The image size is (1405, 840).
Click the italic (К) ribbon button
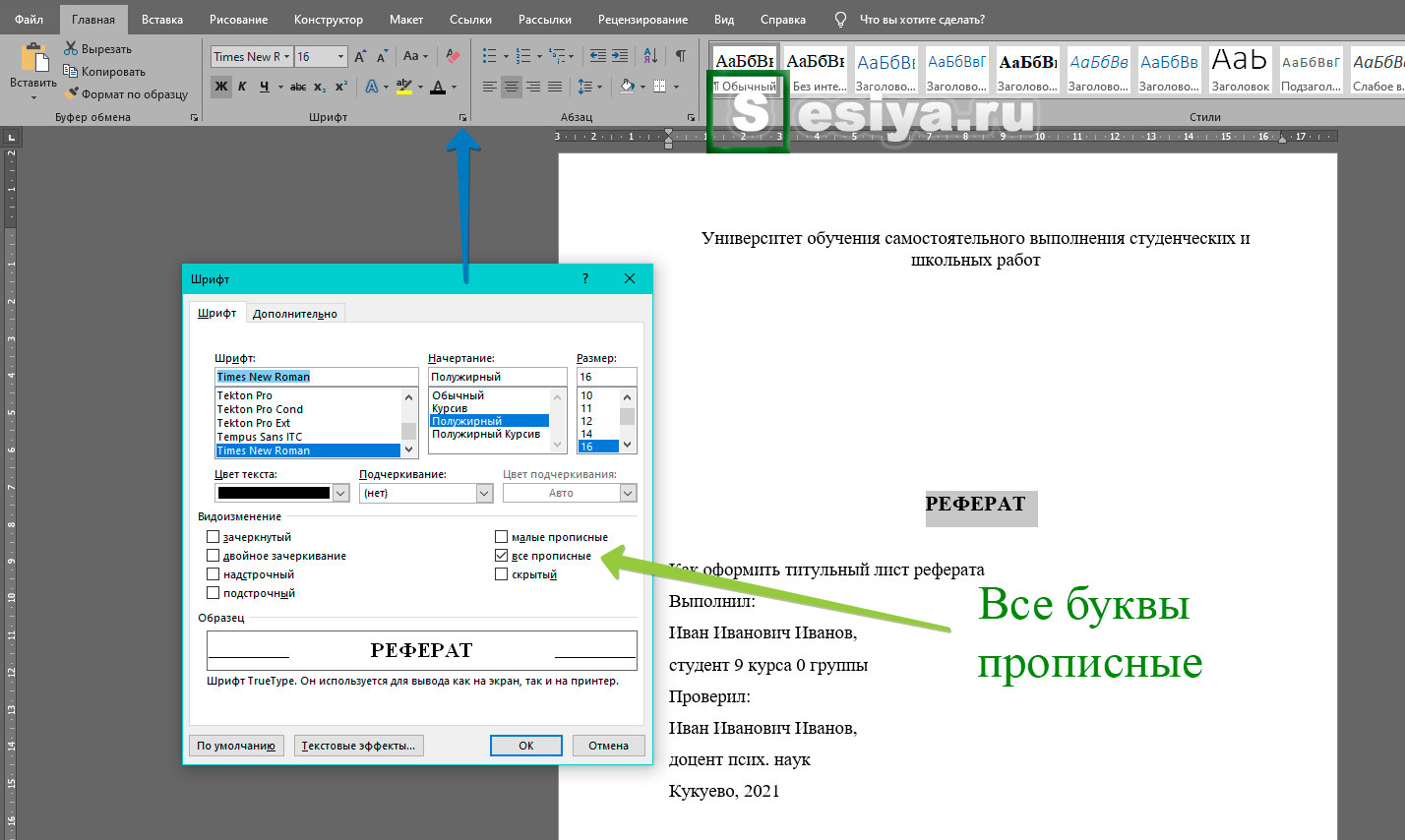pyautogui.click(x=242, y=87)
